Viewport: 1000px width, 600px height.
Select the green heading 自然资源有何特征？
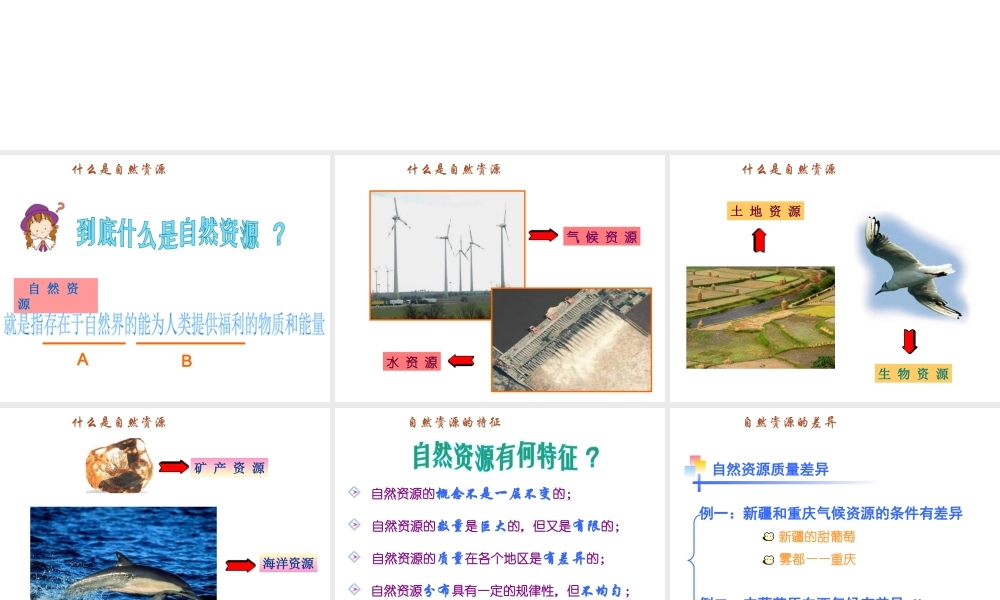[x=506, y=457]
